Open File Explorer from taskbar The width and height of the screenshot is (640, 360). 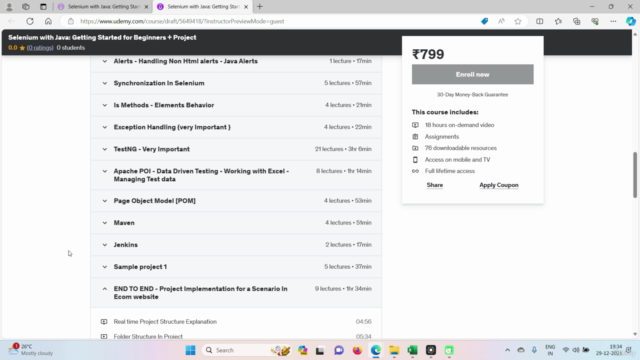click(x=394, y=350)
